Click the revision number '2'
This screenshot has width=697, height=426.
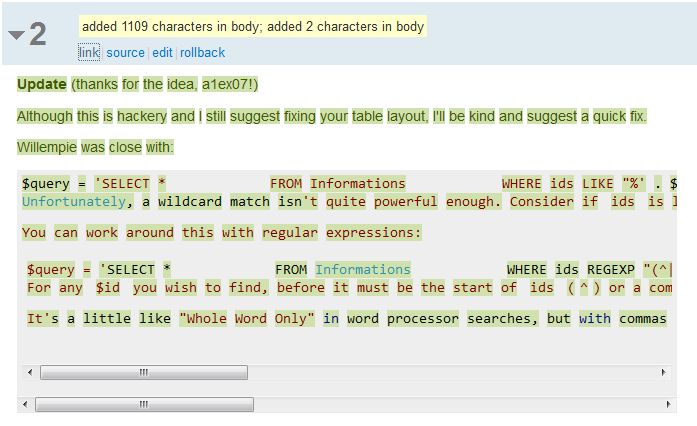38,34
